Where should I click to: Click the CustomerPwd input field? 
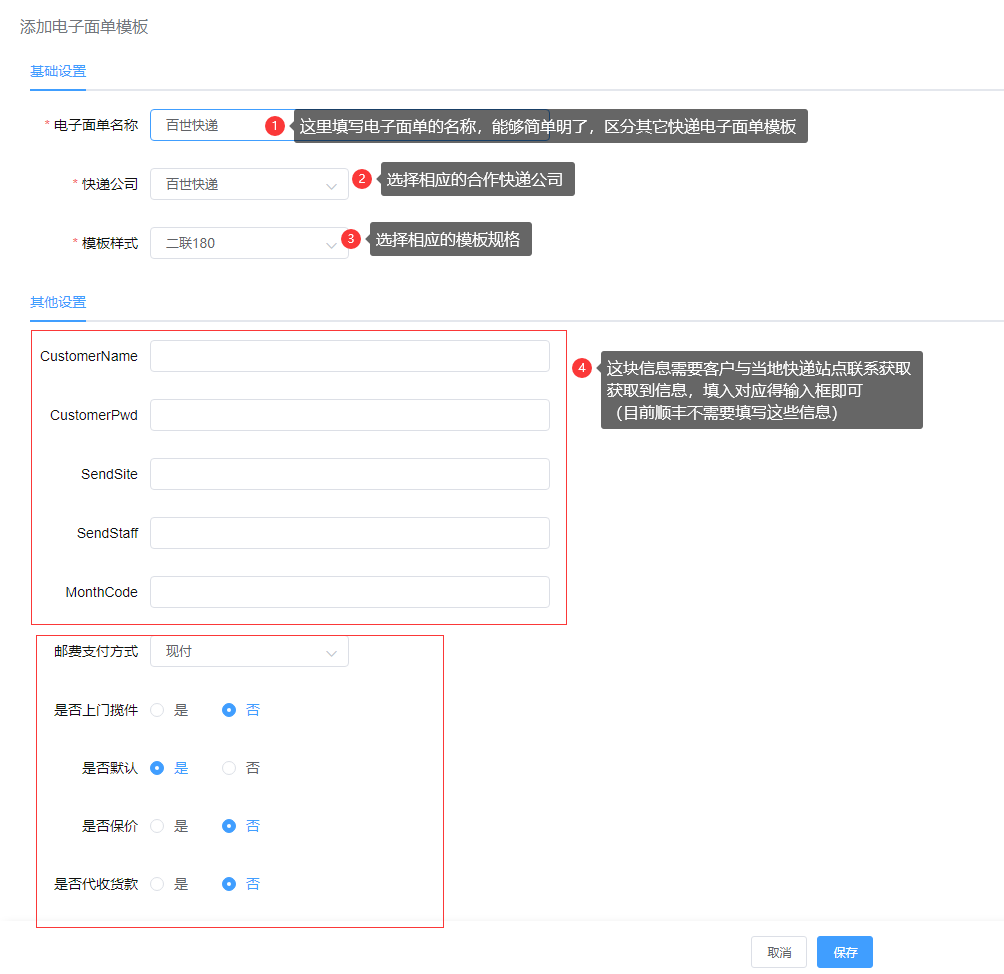[x=349, y=415]
